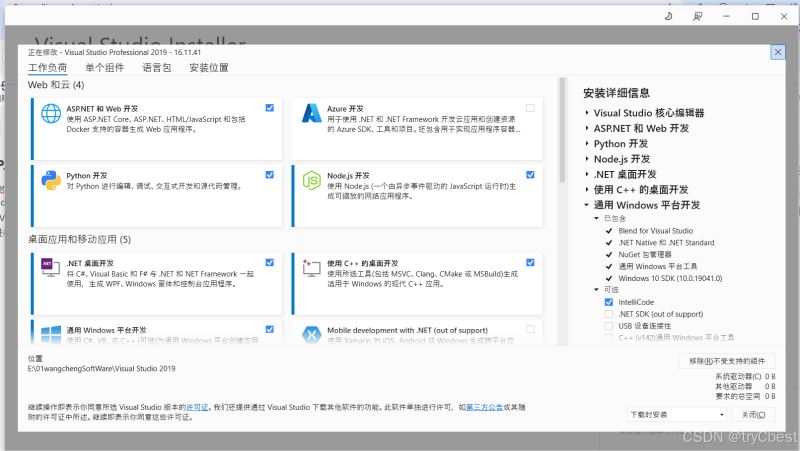Click the Xamarin mobile development icon
The image size is (800, 451).
point(311,335)
